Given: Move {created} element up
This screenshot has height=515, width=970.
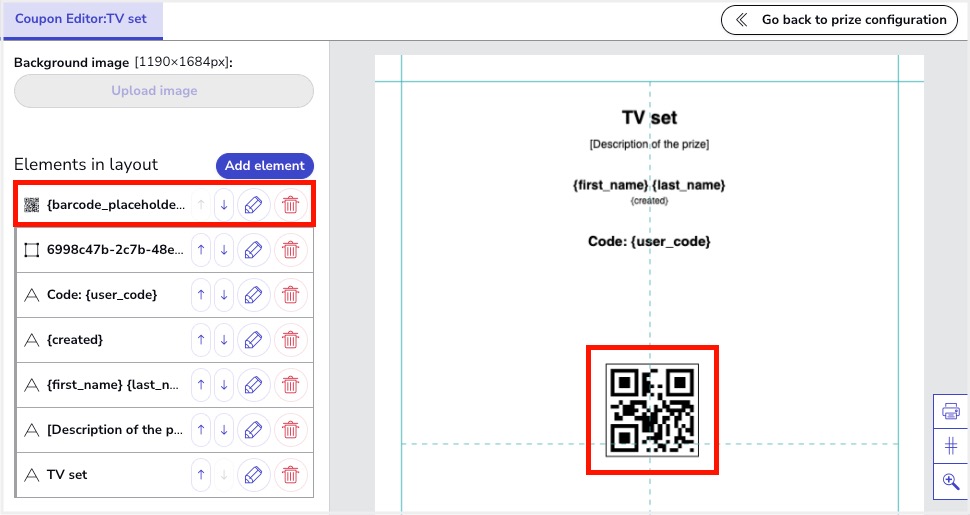Looking at the screenshot, I should click(201, 340).
